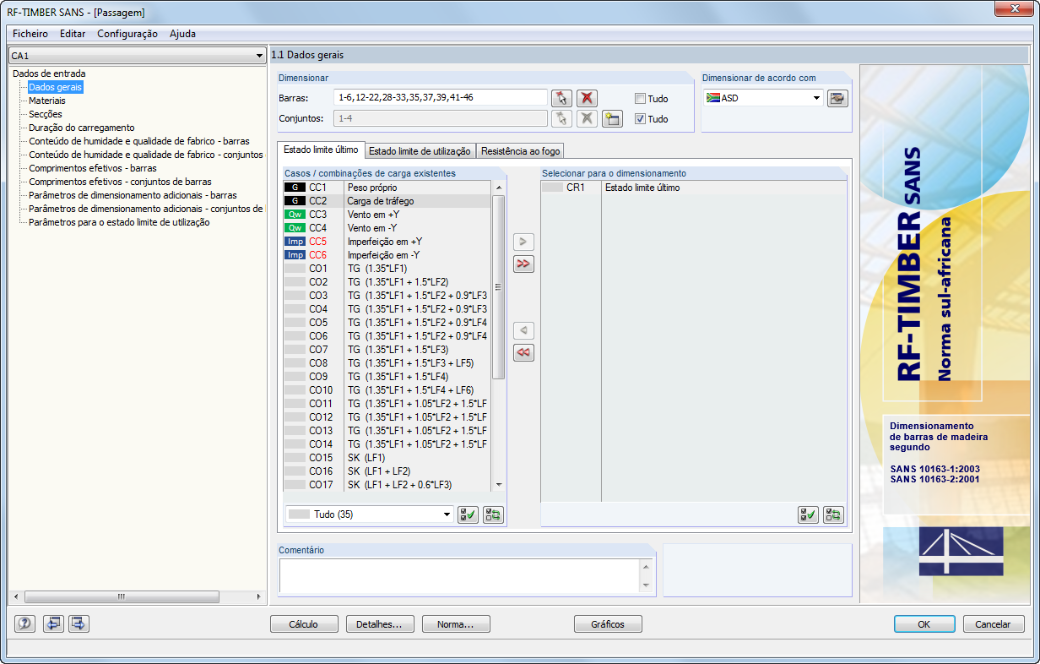Invert selection icon under existing load cases
This screenshot has height=664, width=1040.
pyautogui.click(x=493, y=515)
